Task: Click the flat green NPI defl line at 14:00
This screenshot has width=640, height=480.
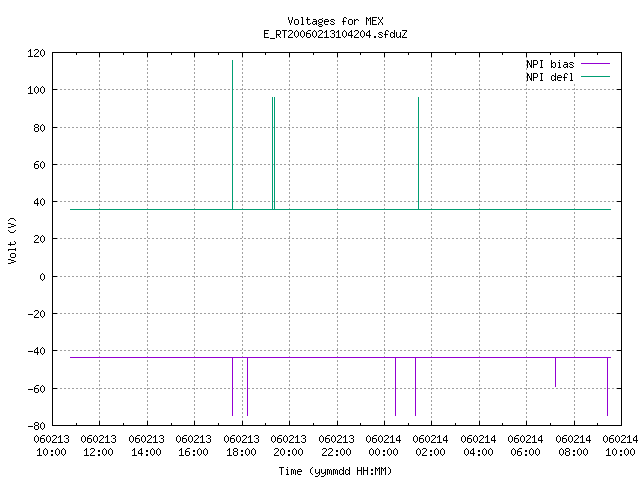Action: pos(147,209)
